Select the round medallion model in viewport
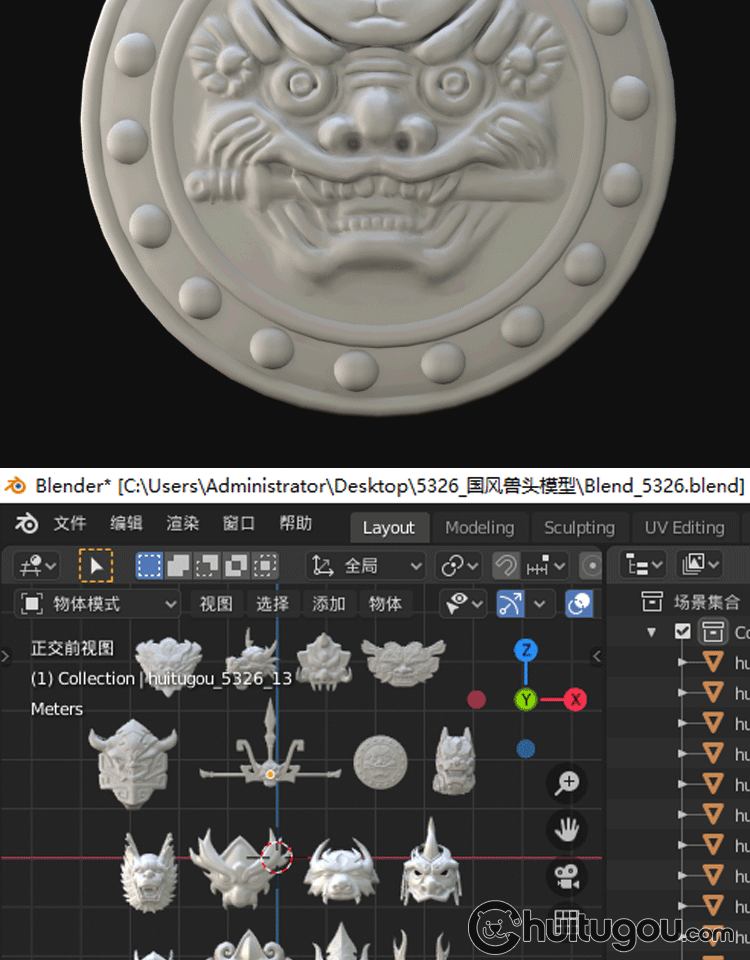 (x=380, y=762)
